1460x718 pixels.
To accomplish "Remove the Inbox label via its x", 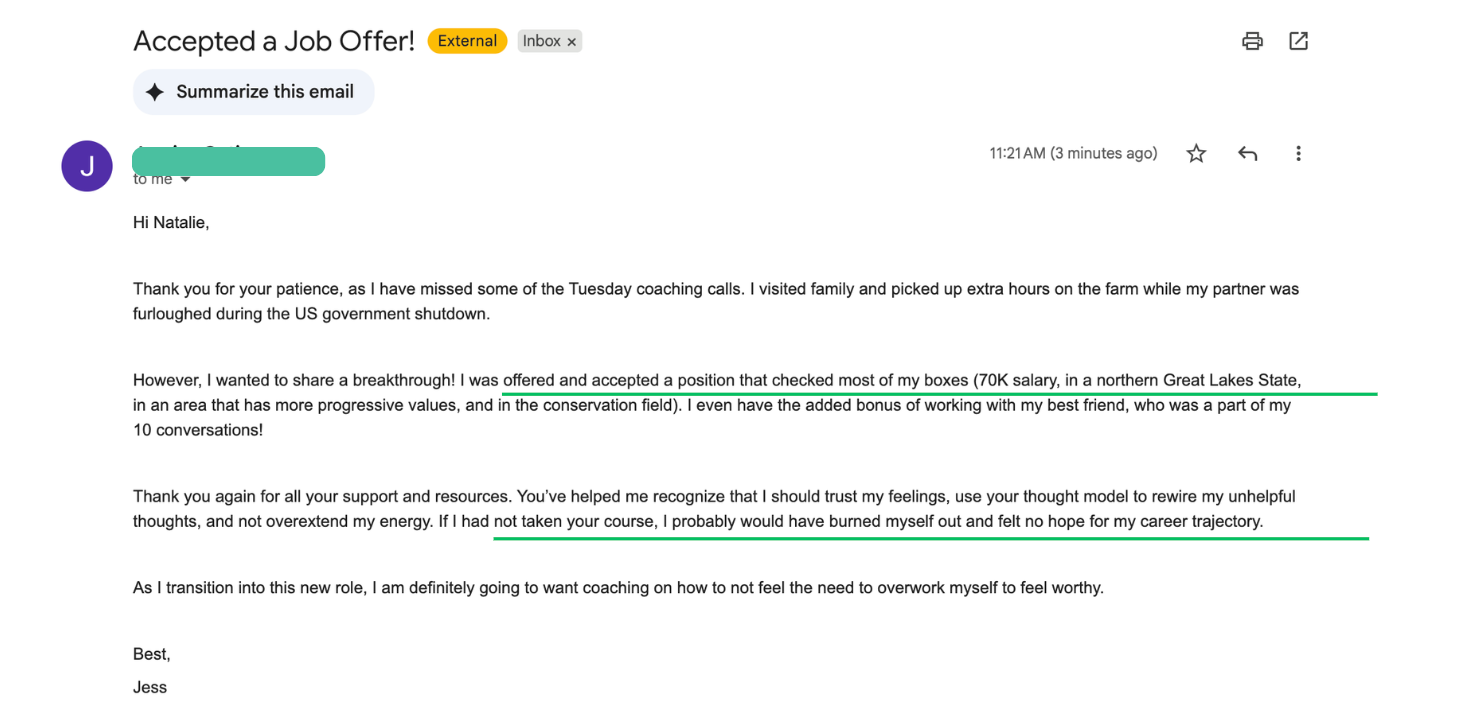I will click(x=572, y=42).
